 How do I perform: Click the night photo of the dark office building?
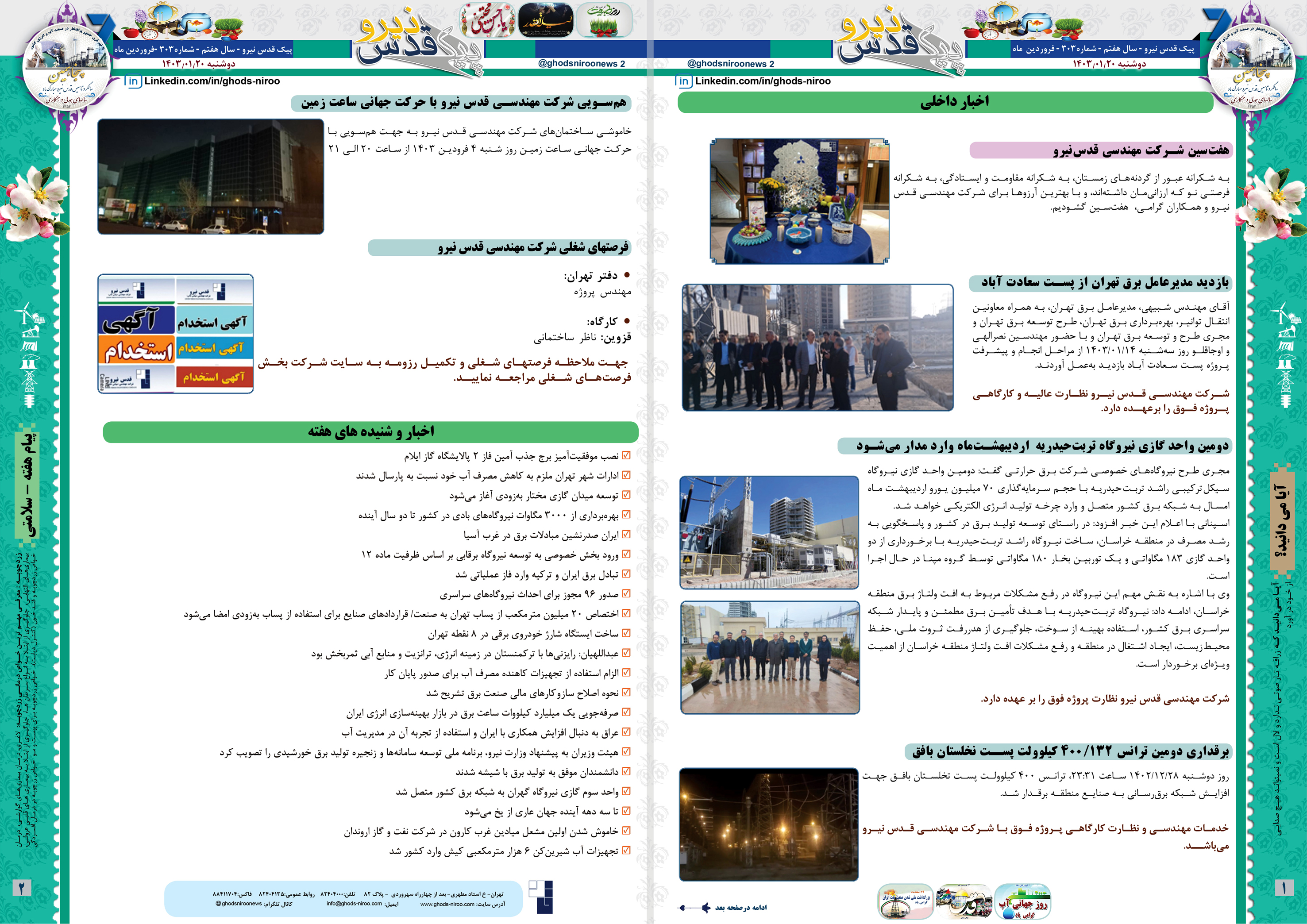211,177
